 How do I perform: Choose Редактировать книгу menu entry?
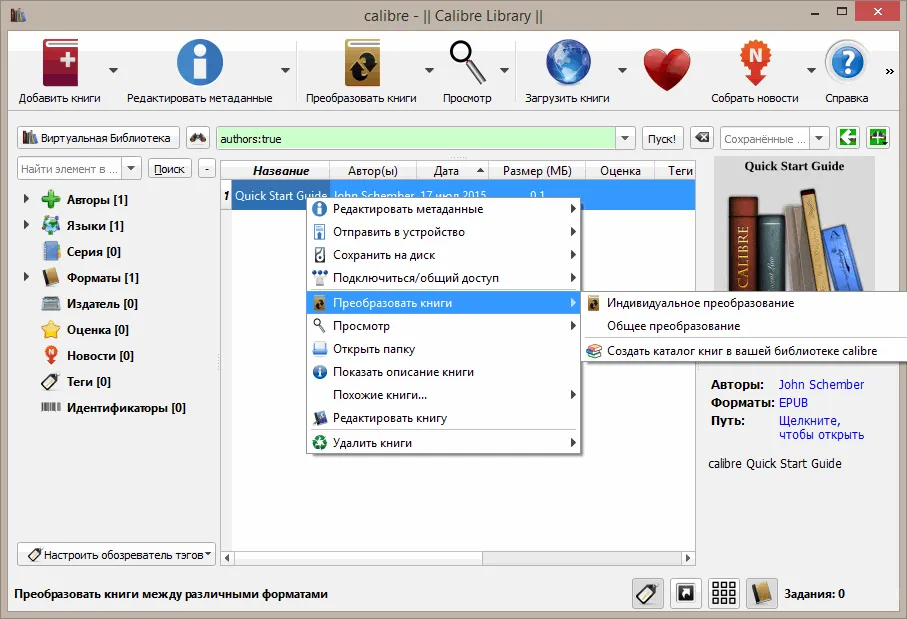(x=444, y=418)
